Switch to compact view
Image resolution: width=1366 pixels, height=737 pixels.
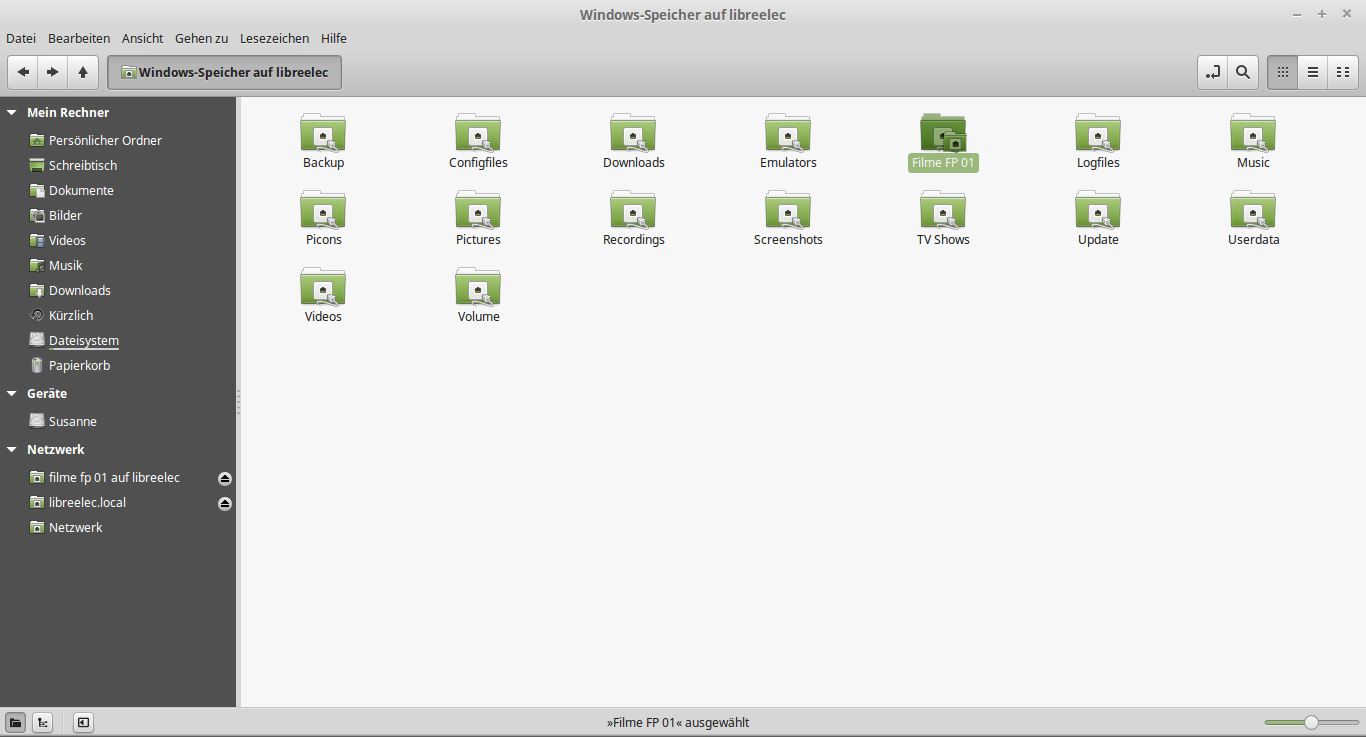click(1342, 72)
